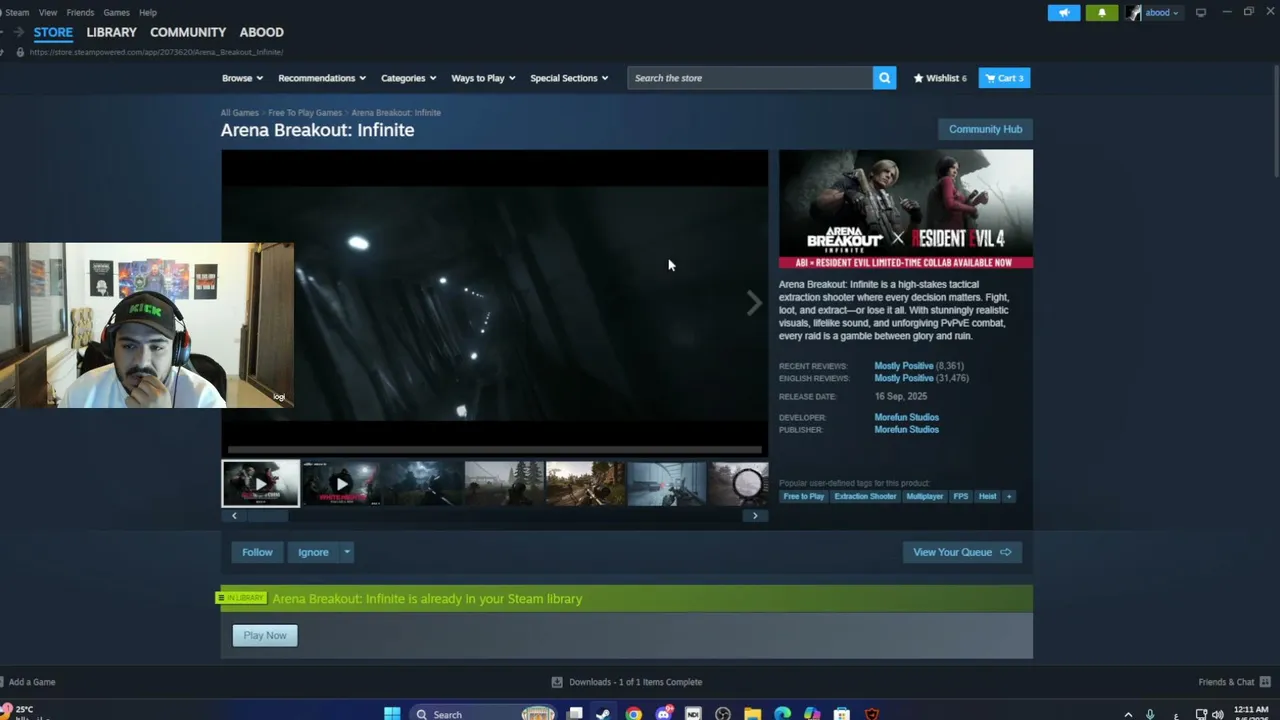The height and width of the screenshot is (720, 1280).
Task: Open Steam from the taskbar
Action: coord(603,714)
